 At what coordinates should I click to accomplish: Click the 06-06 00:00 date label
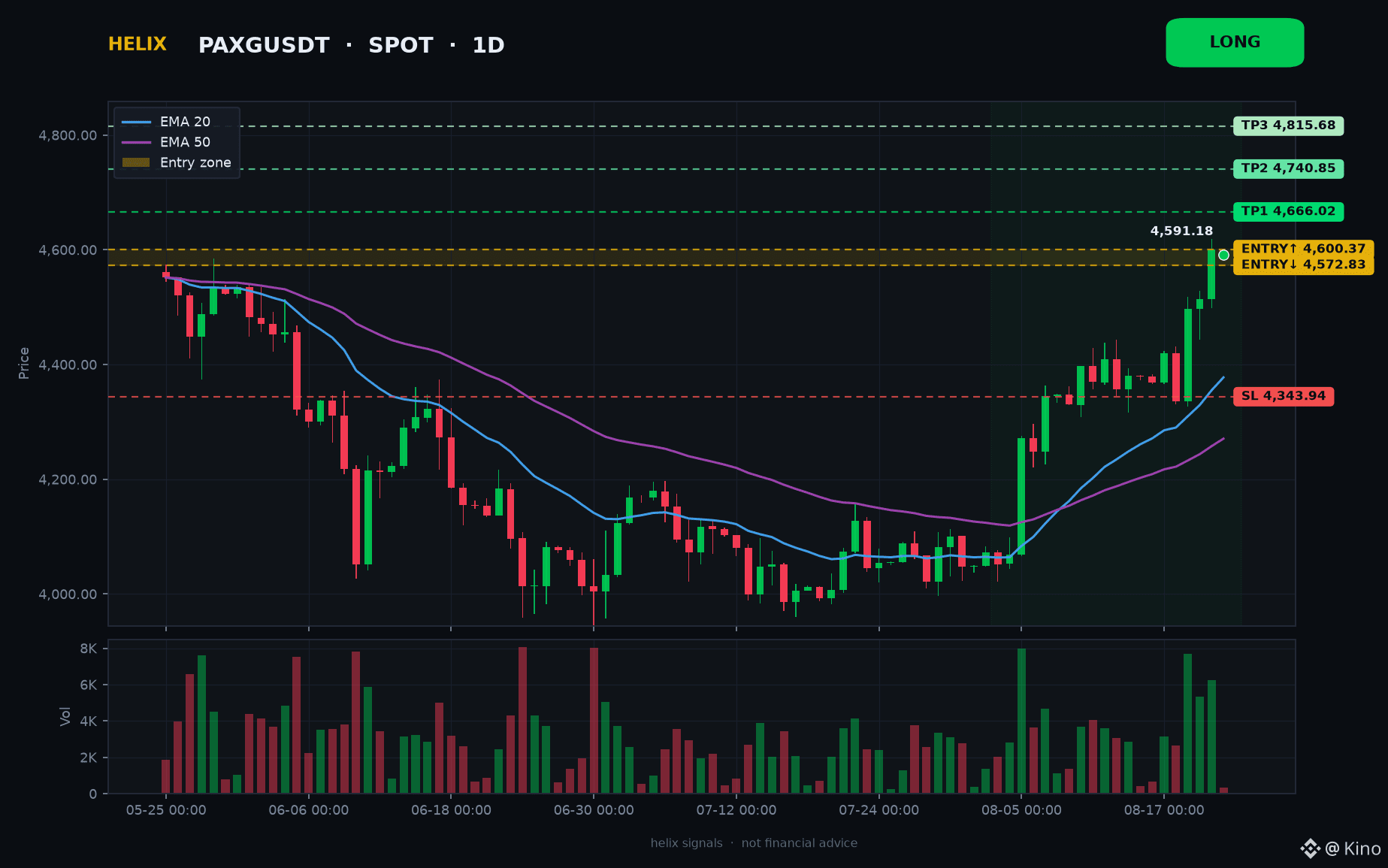click(309, 810)
